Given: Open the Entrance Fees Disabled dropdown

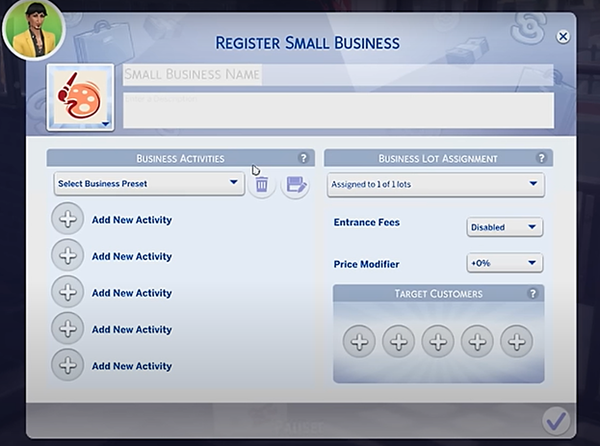Looking at the screenshot, I should [504, 227].
